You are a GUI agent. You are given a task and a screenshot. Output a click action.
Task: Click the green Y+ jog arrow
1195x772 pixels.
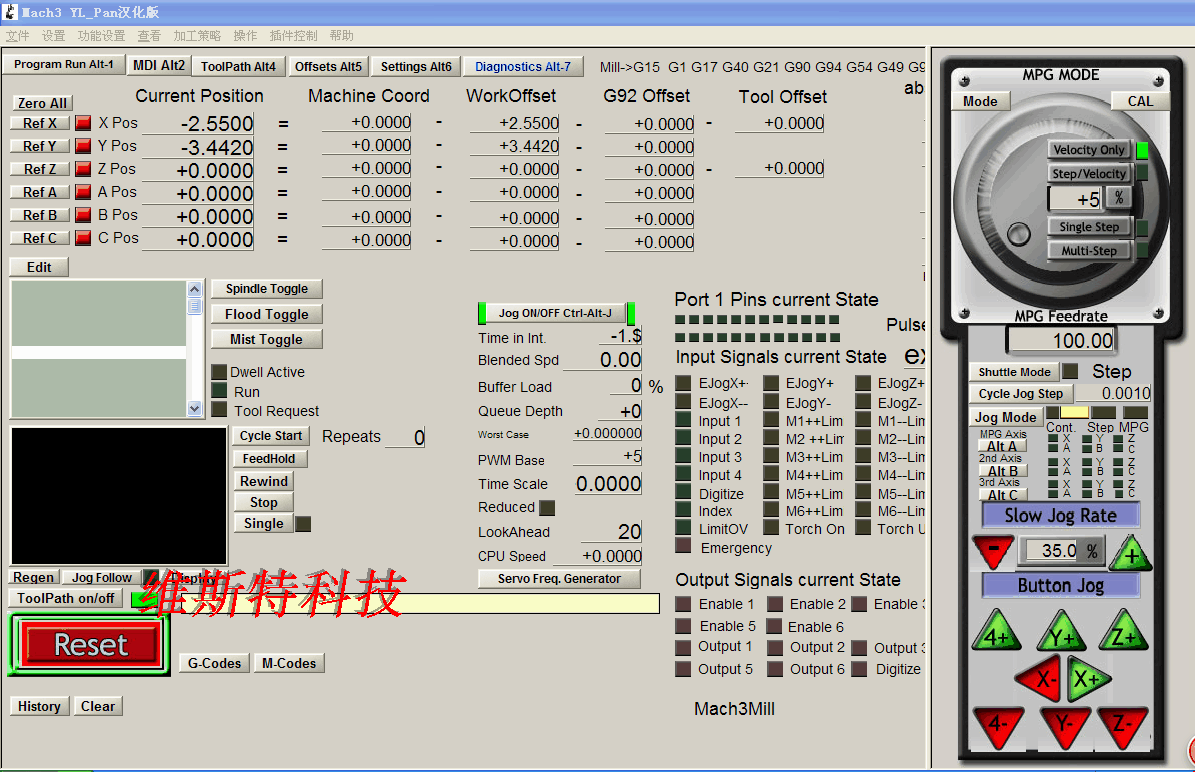point(1062,631)
